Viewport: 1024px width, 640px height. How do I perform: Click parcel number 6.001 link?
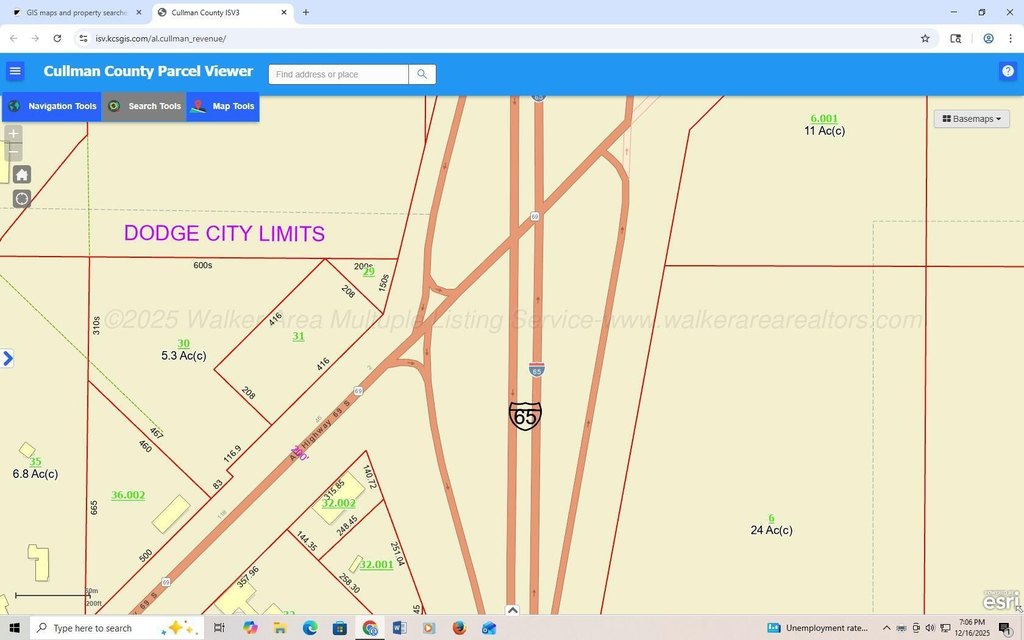tap(824, 118)
